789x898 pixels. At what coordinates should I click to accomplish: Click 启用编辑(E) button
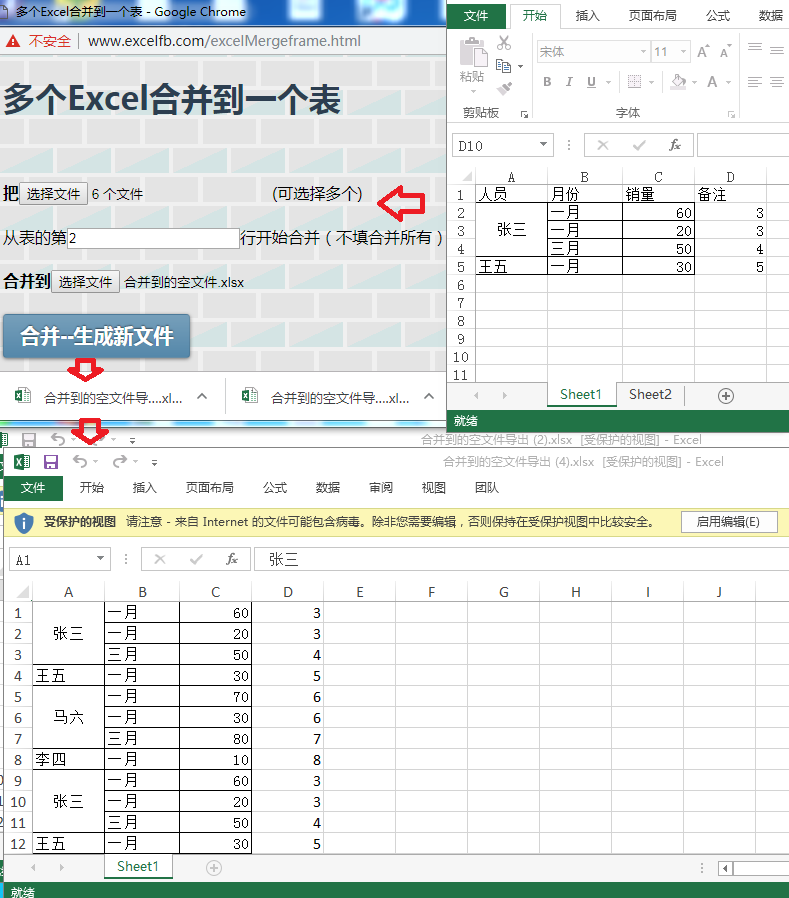(x=729, y=522)
